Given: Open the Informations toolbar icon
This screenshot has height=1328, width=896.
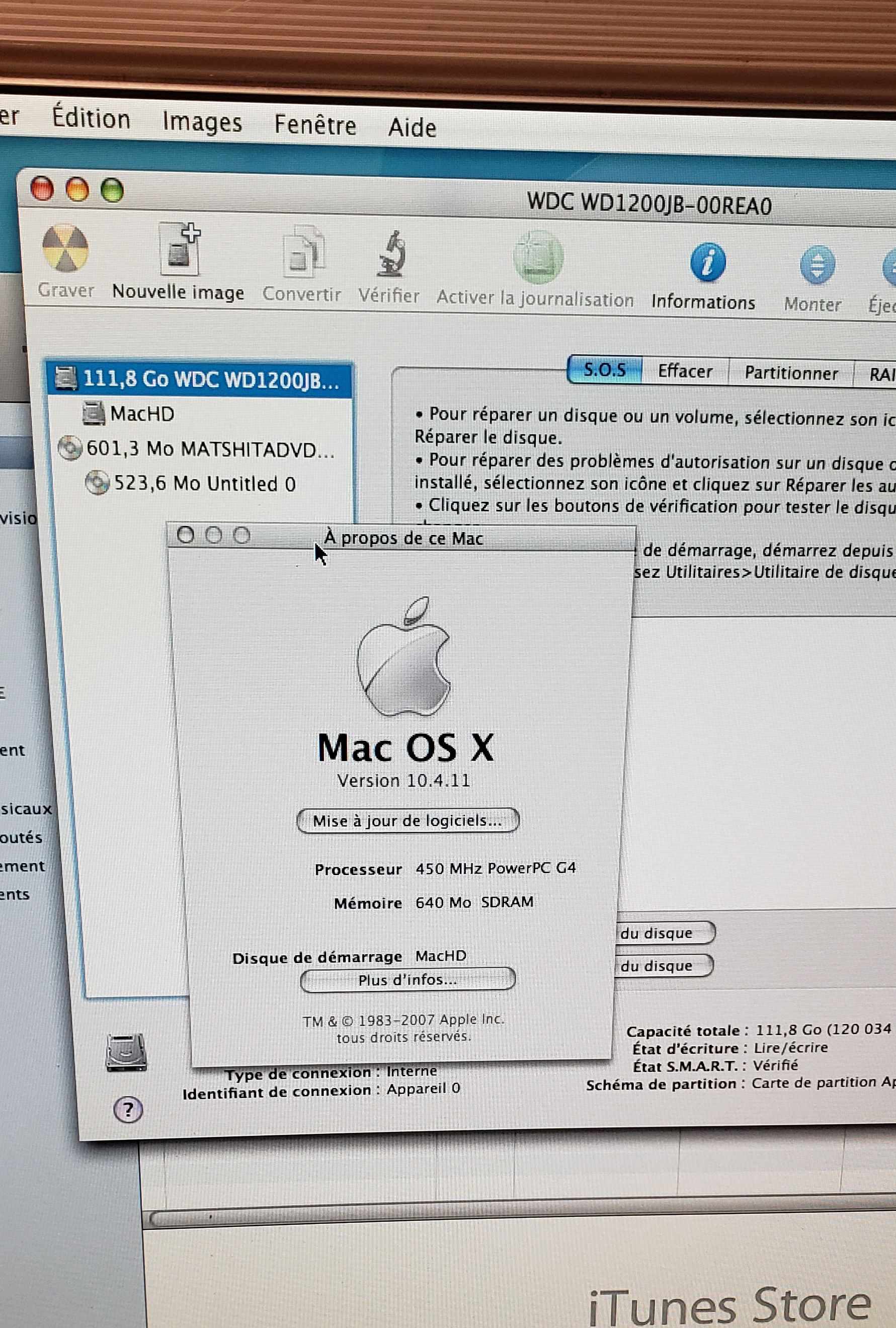Looking at the screenshot, I should [x=708, y=263].
